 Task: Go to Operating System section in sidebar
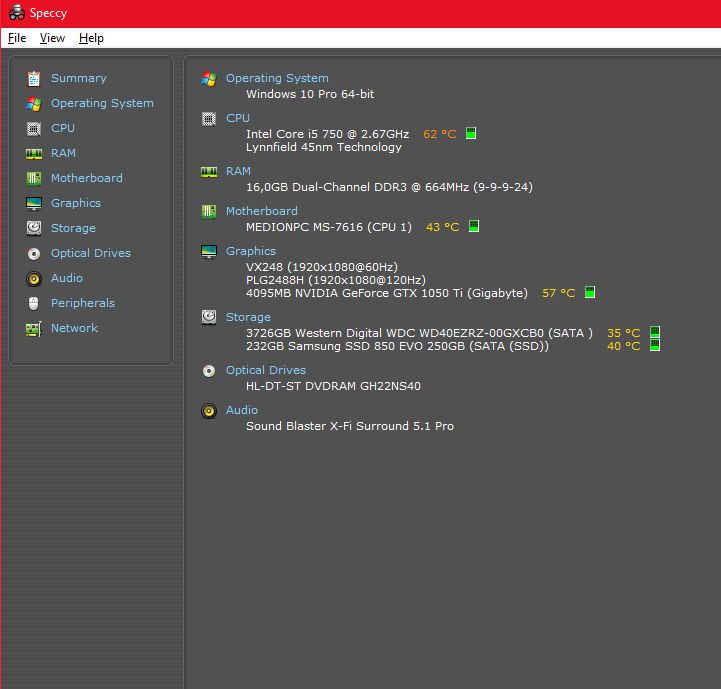(102, 103)
